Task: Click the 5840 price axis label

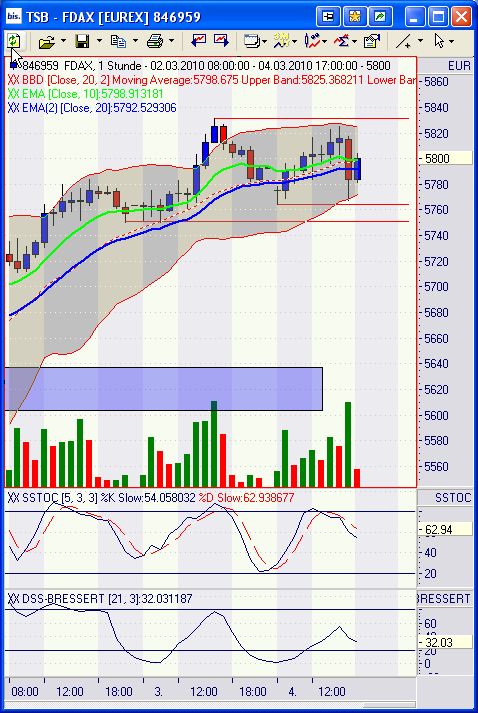Action: pyautogui.click(x=436, y=108)
